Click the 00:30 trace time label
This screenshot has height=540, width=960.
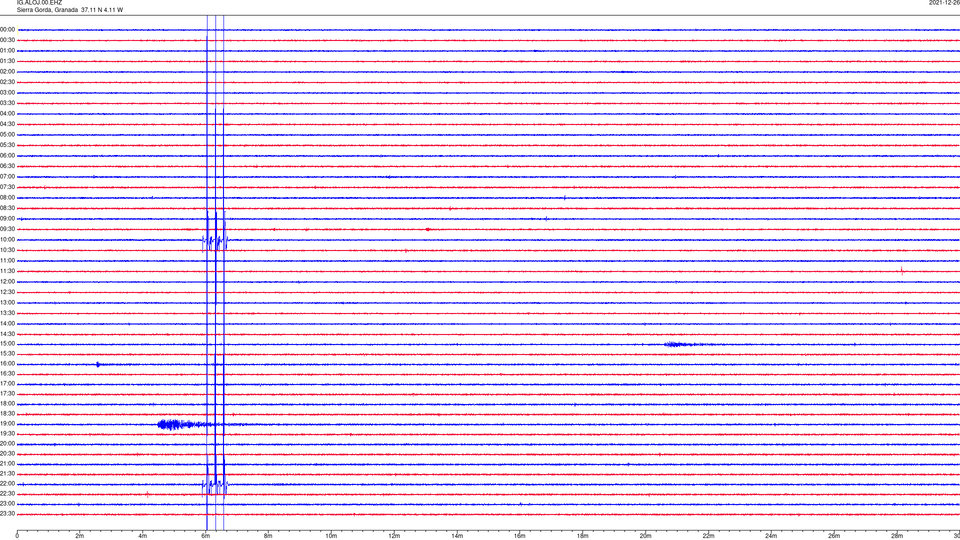tap(7, 40)
